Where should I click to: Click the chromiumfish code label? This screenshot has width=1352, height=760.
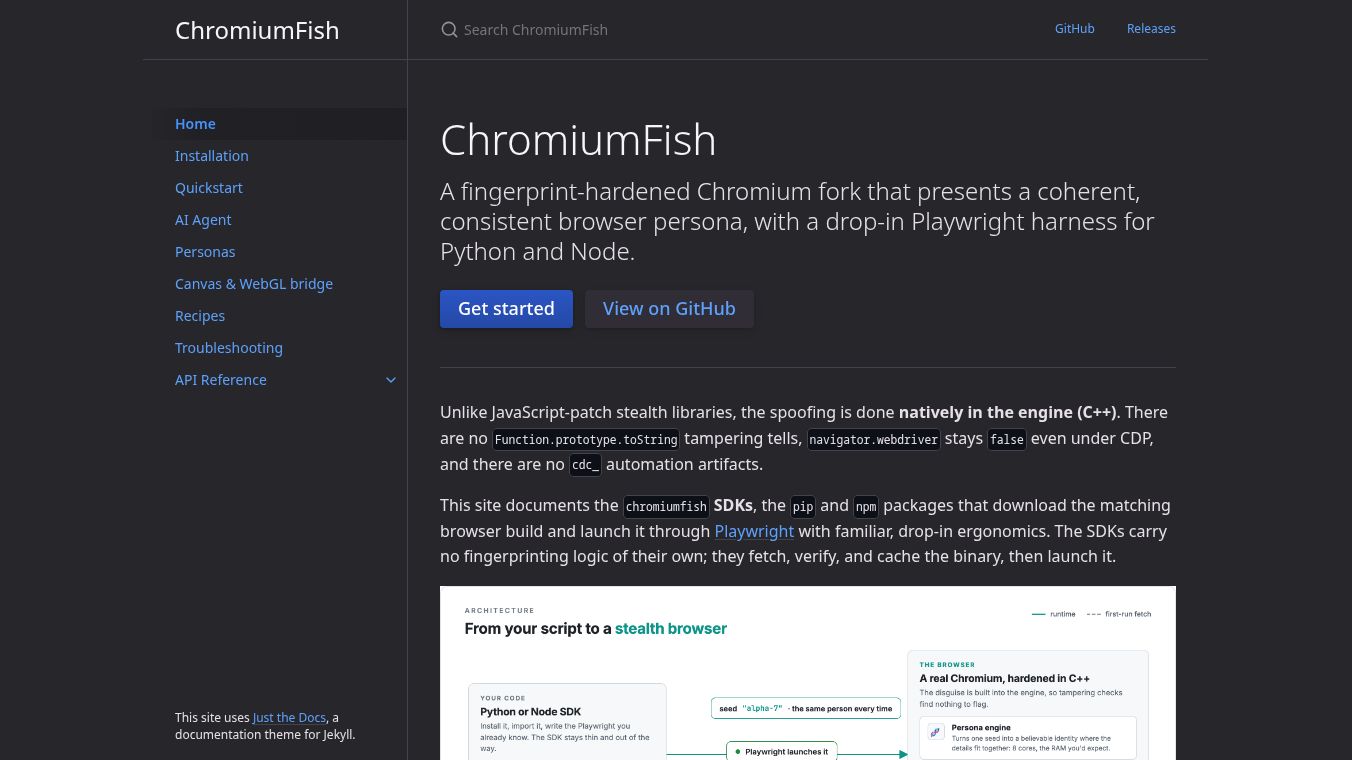666,506
